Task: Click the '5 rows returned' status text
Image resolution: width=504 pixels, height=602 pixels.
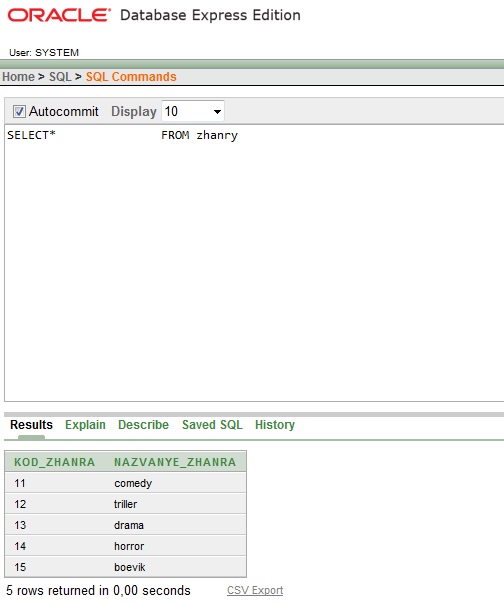Action: 98,590
